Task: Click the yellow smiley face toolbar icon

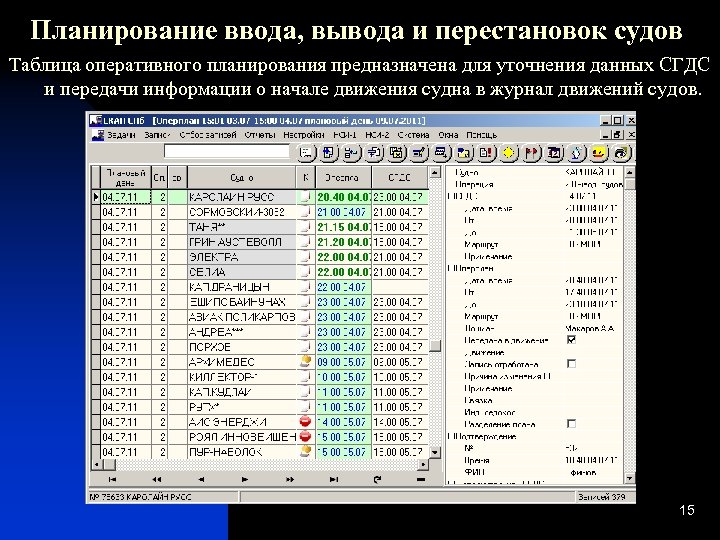Action: click(x=598, y=153)
